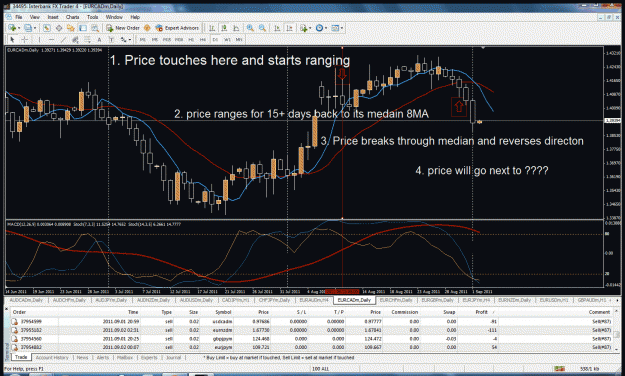Image resolution: width=625 pixels, height=376 pixels.
Task: Expand the Indicators dropdown arrow
Action: coord(310,28)
